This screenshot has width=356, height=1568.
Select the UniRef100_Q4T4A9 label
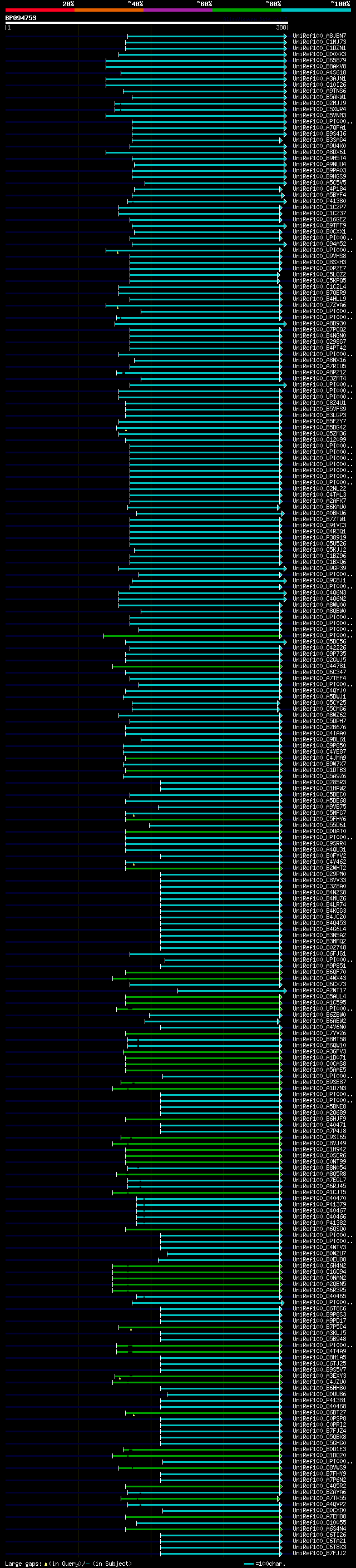[x=319, y=1351]
